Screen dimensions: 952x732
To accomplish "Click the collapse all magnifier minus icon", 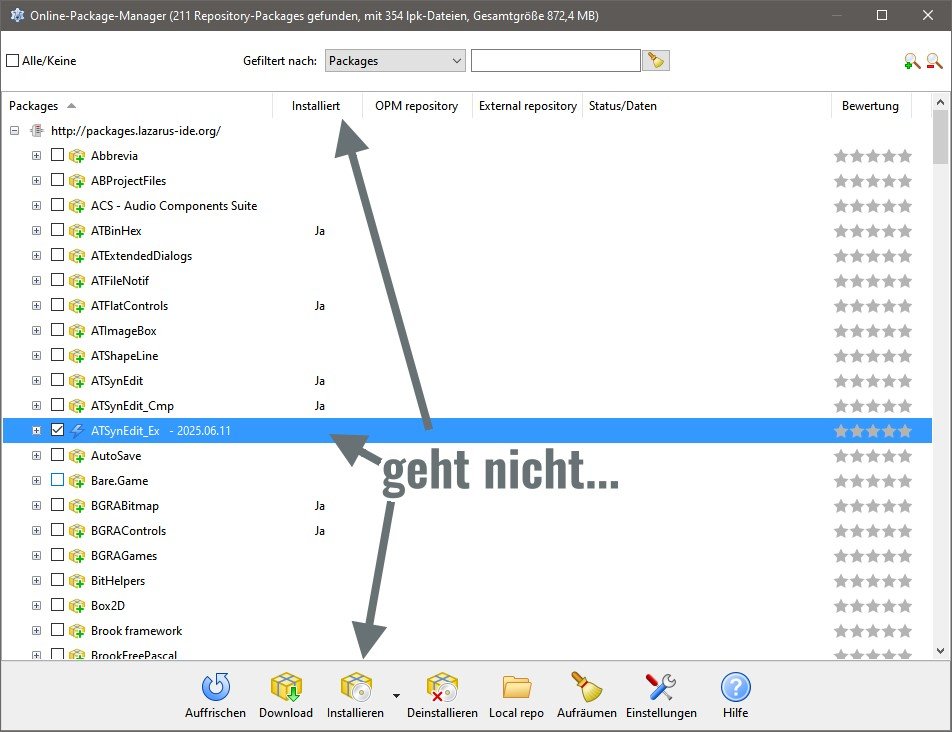I will click(934, 61).
